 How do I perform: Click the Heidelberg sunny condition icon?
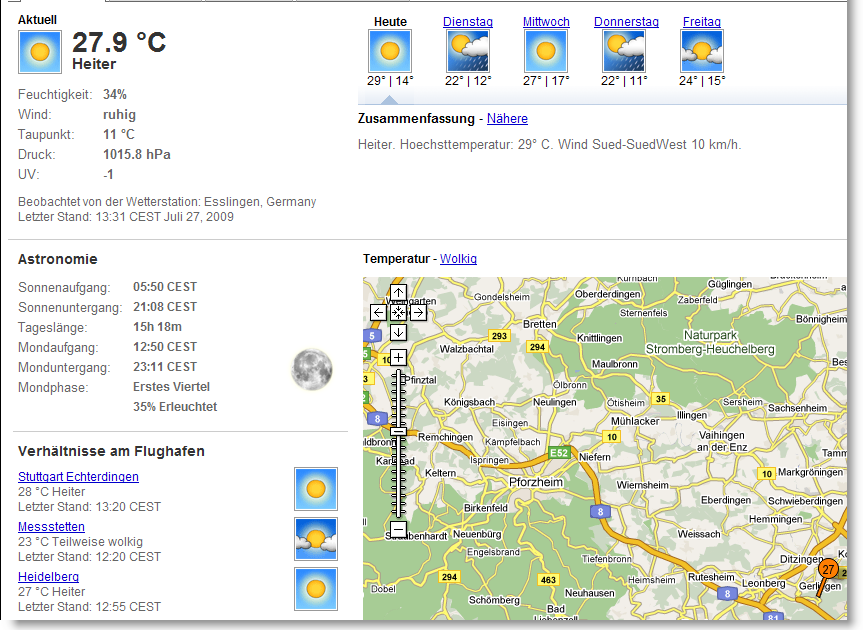point(315,589)
